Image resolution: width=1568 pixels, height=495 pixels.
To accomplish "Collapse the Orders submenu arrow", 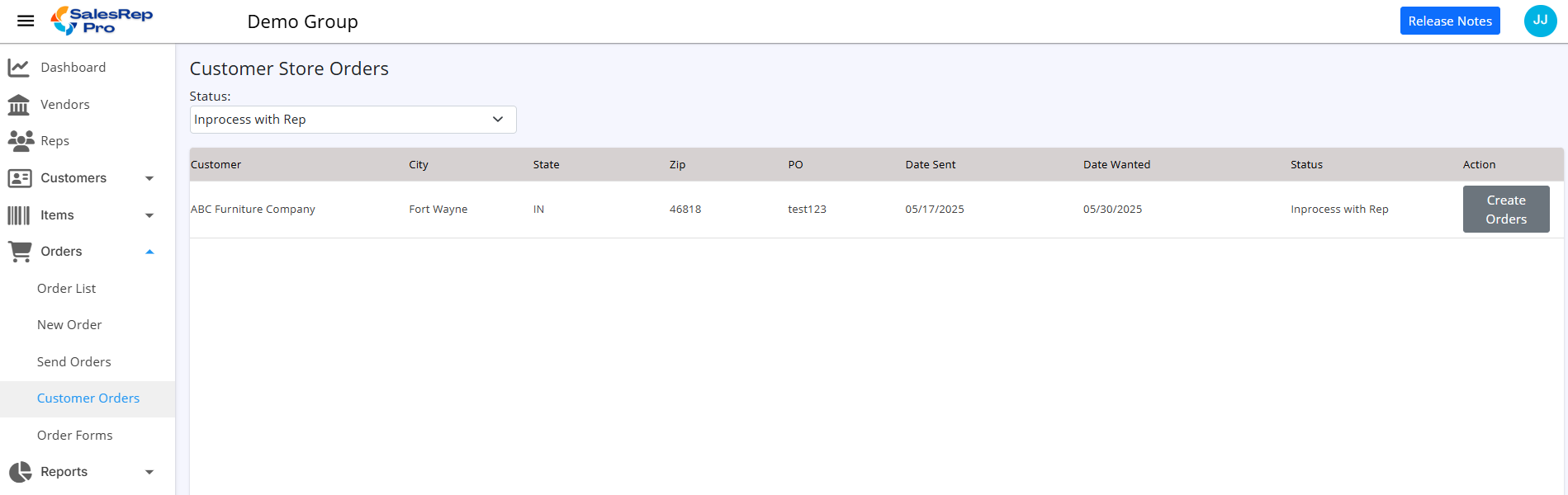I will [x=149, y=252].
